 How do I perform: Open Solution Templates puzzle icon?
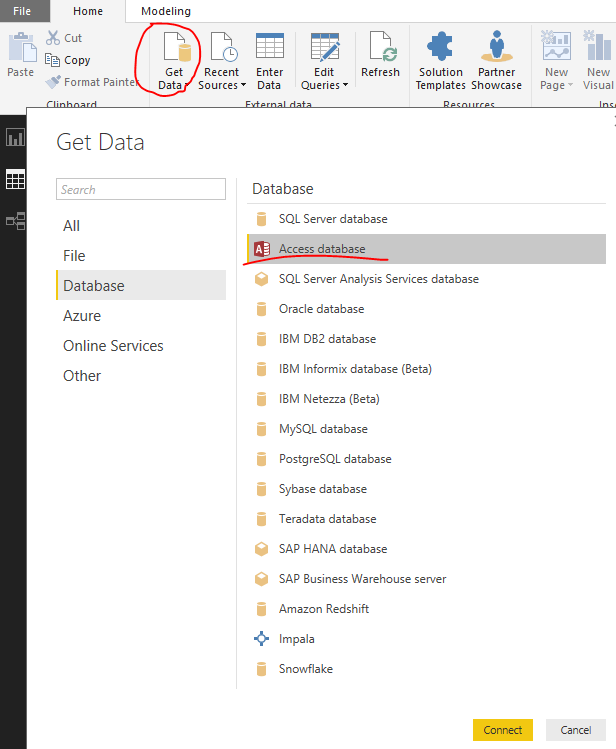pyautogui.click(x=440, y=46)
